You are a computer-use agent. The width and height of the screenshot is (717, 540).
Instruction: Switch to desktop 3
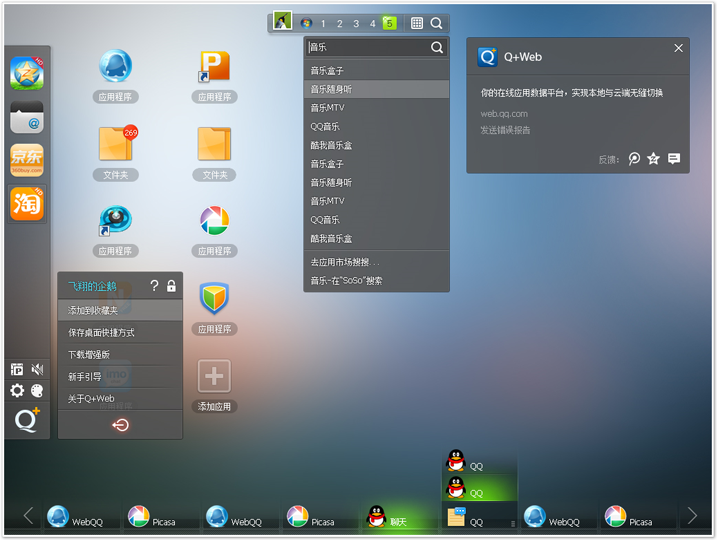(x=356, y=24)
